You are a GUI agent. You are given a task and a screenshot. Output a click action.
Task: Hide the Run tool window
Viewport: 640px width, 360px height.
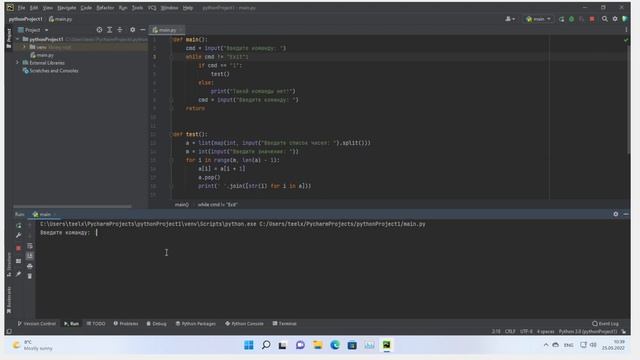click(626, 214)
